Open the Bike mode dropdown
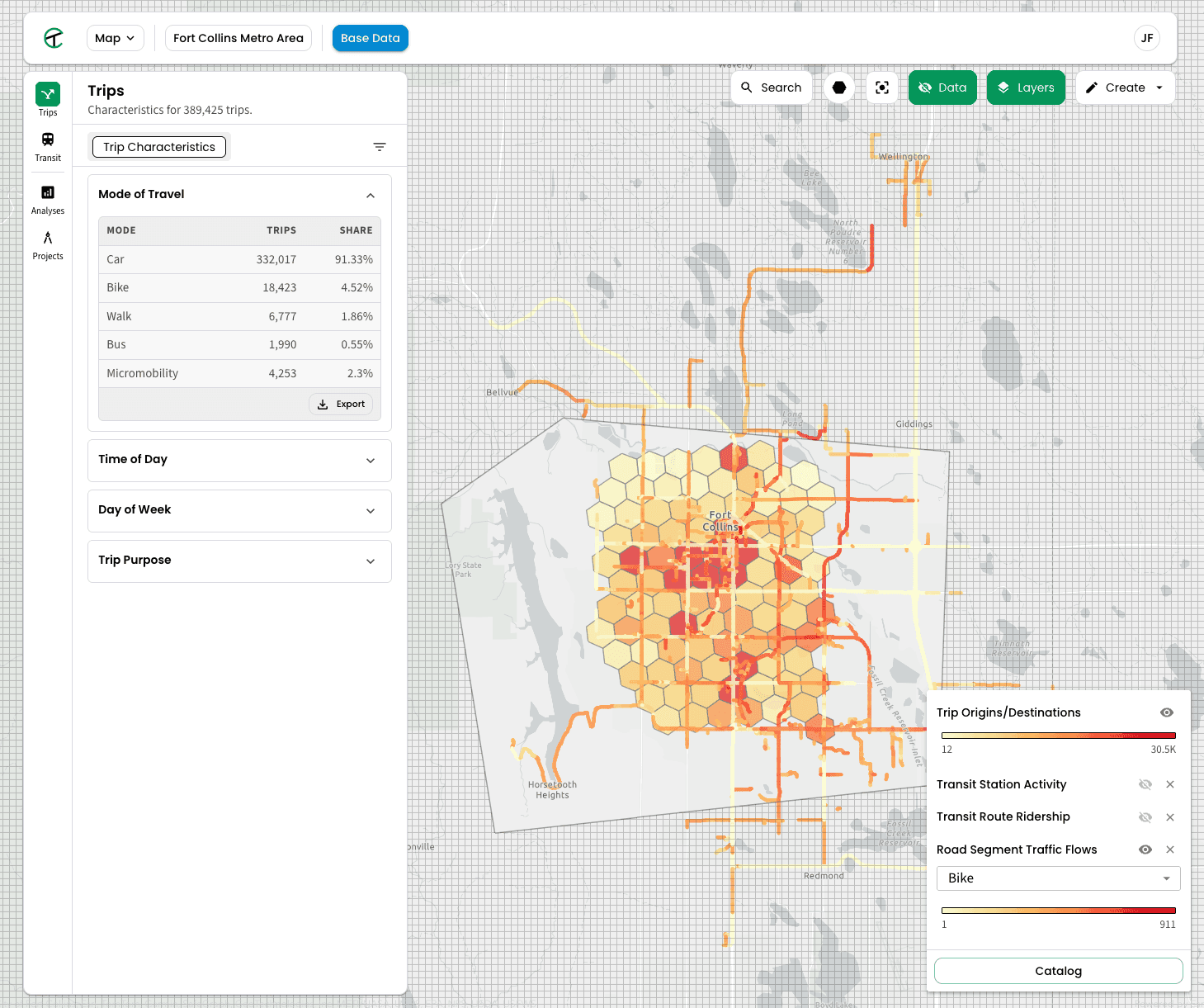The width and height of the screenshot is (1204, 1008). (1058, 878)
